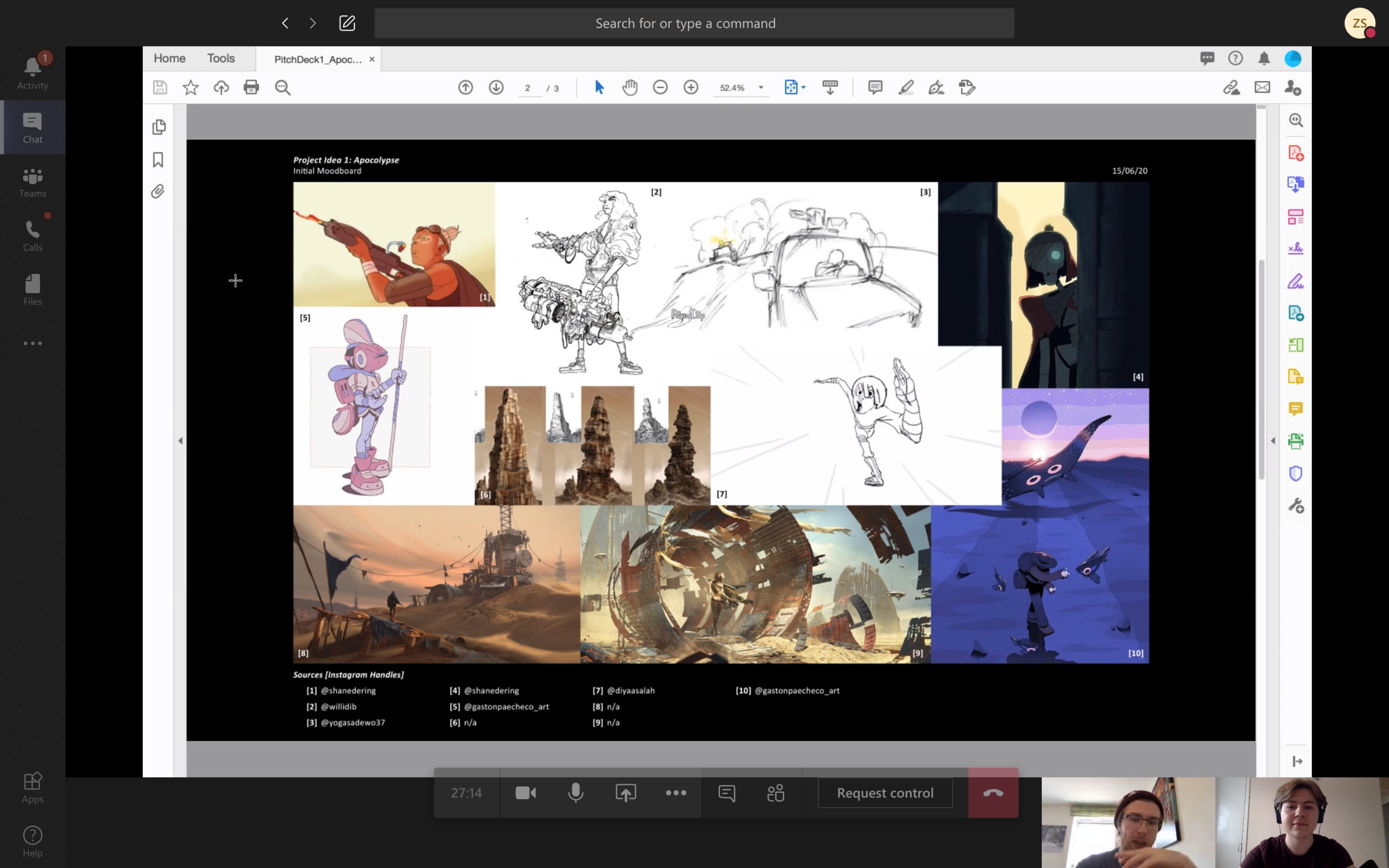The image size is (1389, 868).
Task: Expand the left navigation pane arrow
Action: 181,441
